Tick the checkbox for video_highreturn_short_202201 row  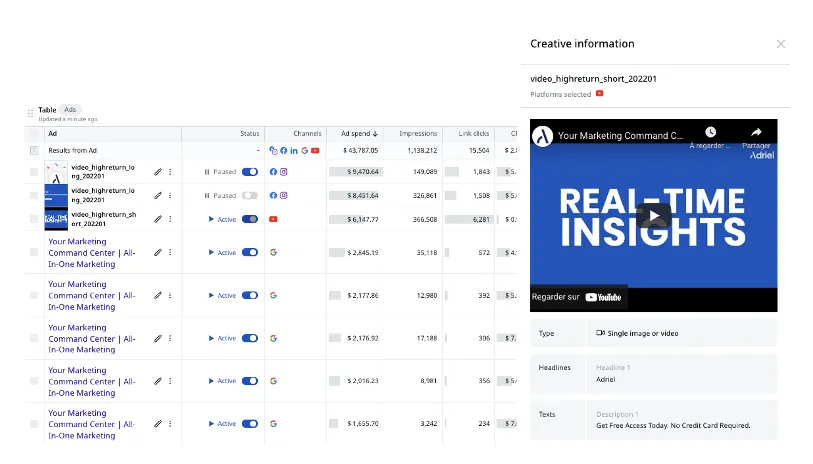coord(34,219)
